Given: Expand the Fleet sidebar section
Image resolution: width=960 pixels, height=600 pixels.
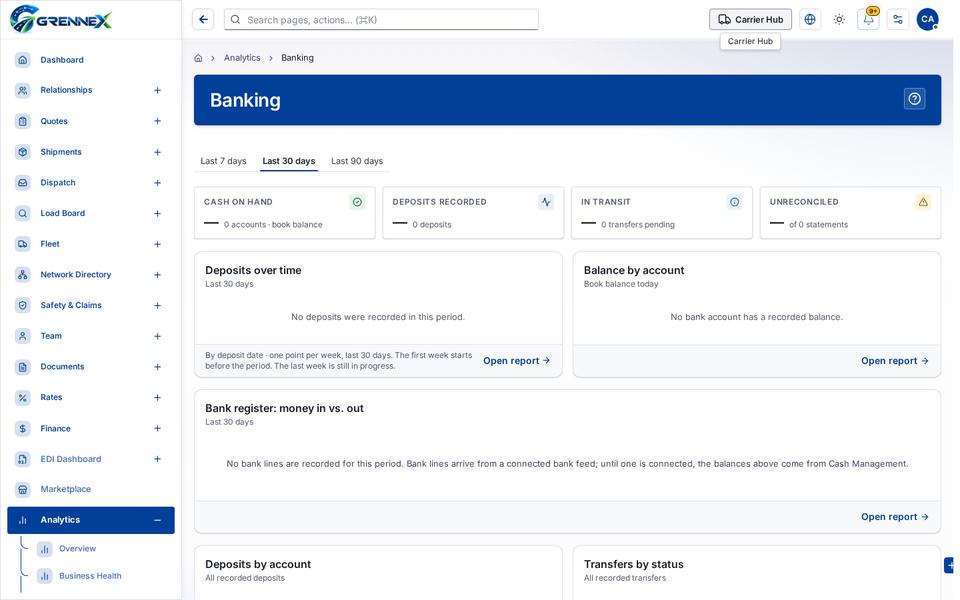Looking at the screenshot, I should [157, 244].
